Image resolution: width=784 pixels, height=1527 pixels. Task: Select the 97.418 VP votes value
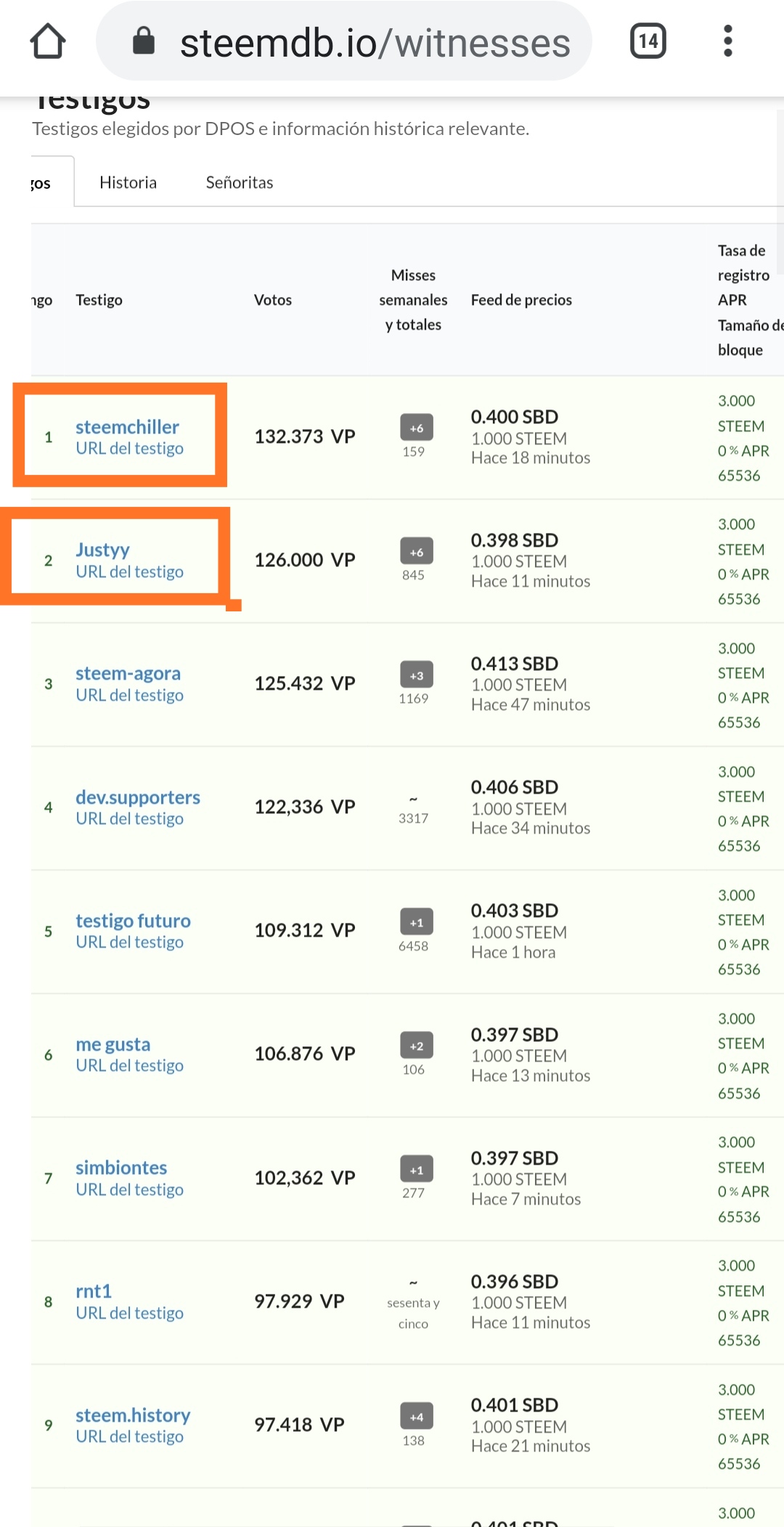pos(299,1425)
